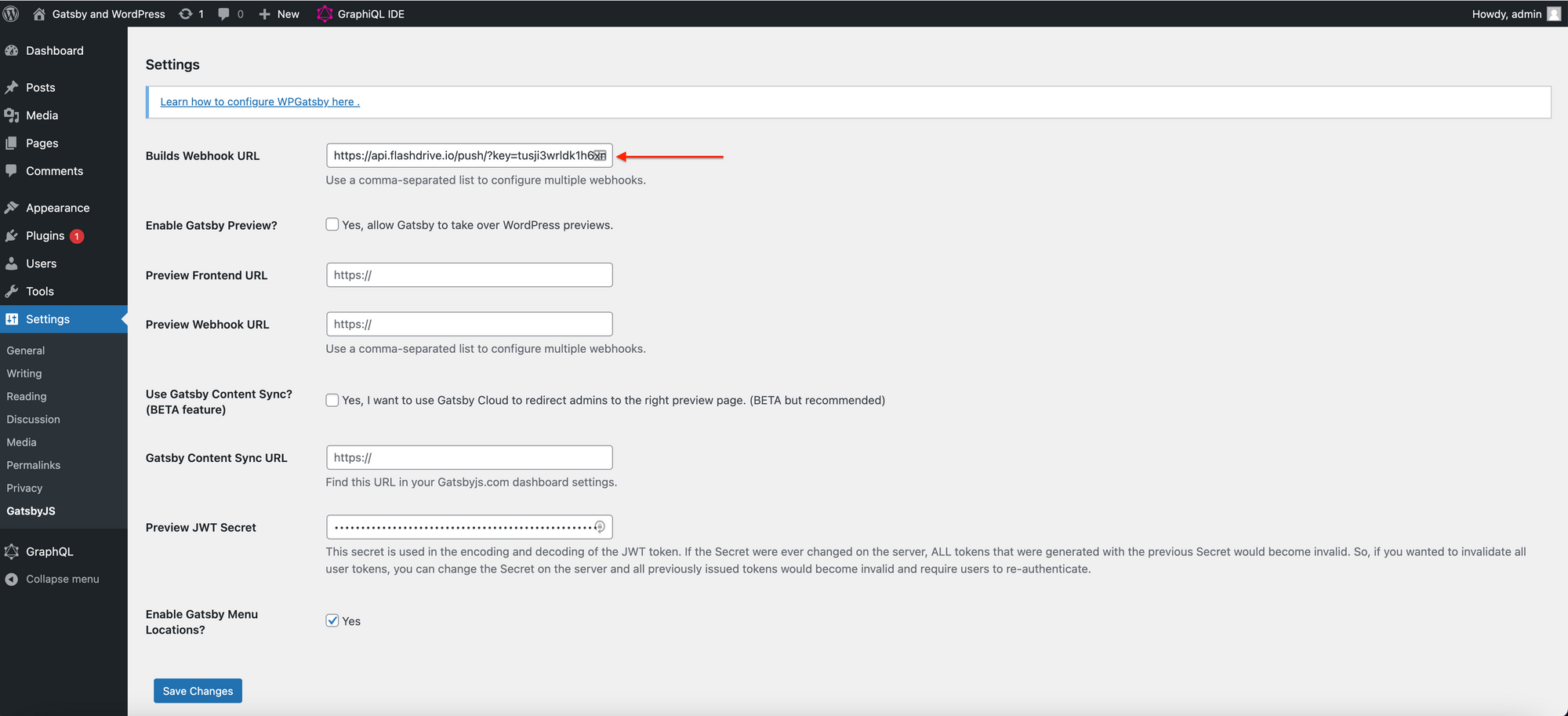Enable the Gatsby Preview checkbox
This screenshot has width=1568, height=716.
click(x=332, y=224)
